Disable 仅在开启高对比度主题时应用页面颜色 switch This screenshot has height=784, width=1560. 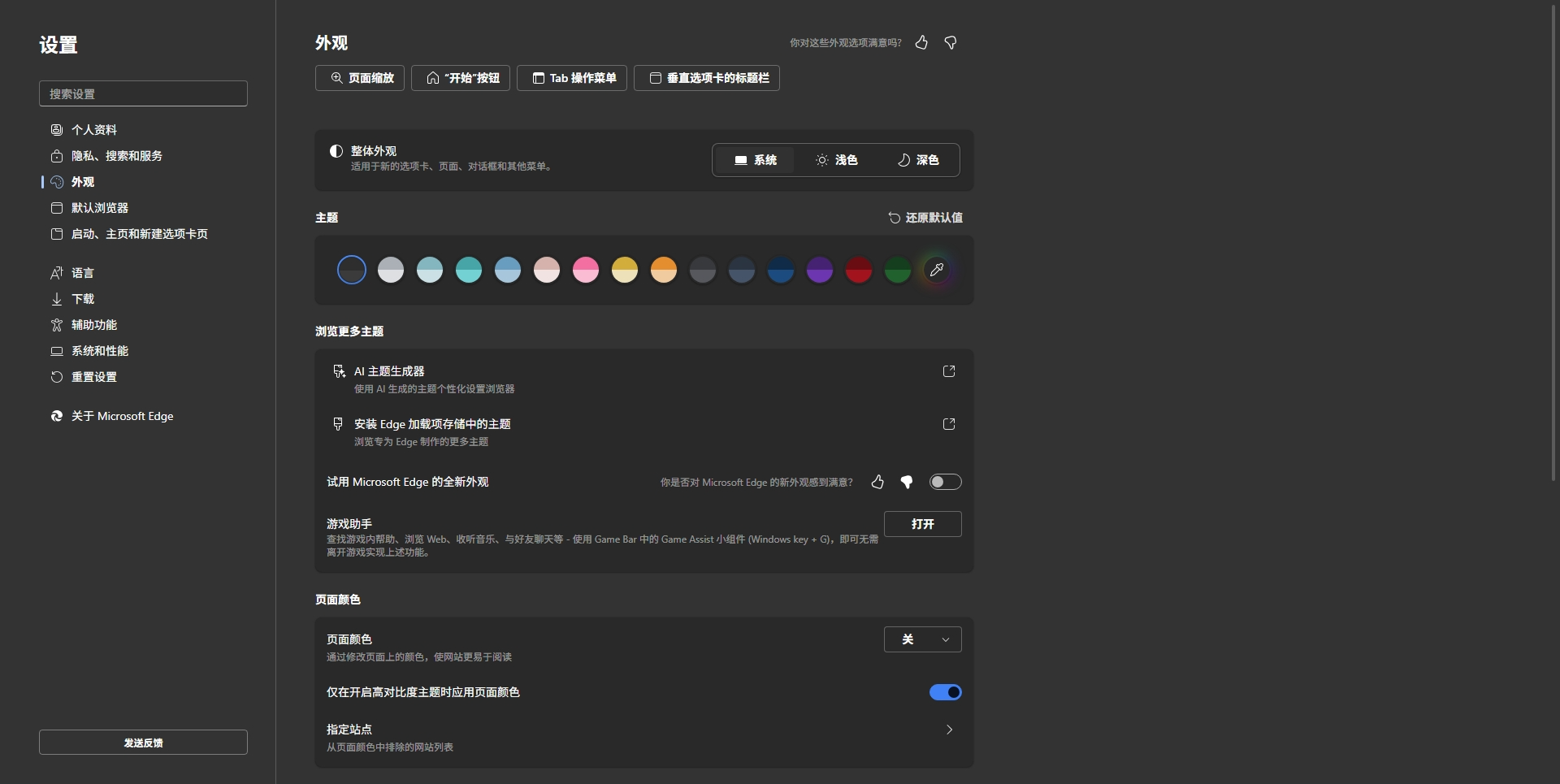945,692
